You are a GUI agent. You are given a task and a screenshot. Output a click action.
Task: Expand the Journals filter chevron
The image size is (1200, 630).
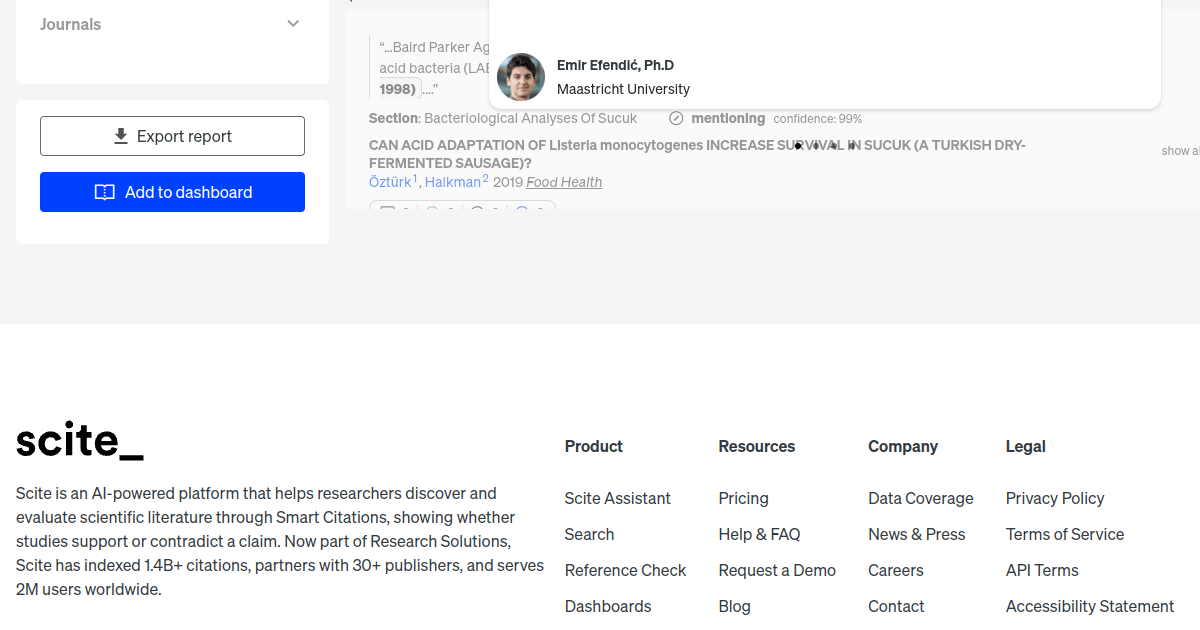(x=293, y=24)
